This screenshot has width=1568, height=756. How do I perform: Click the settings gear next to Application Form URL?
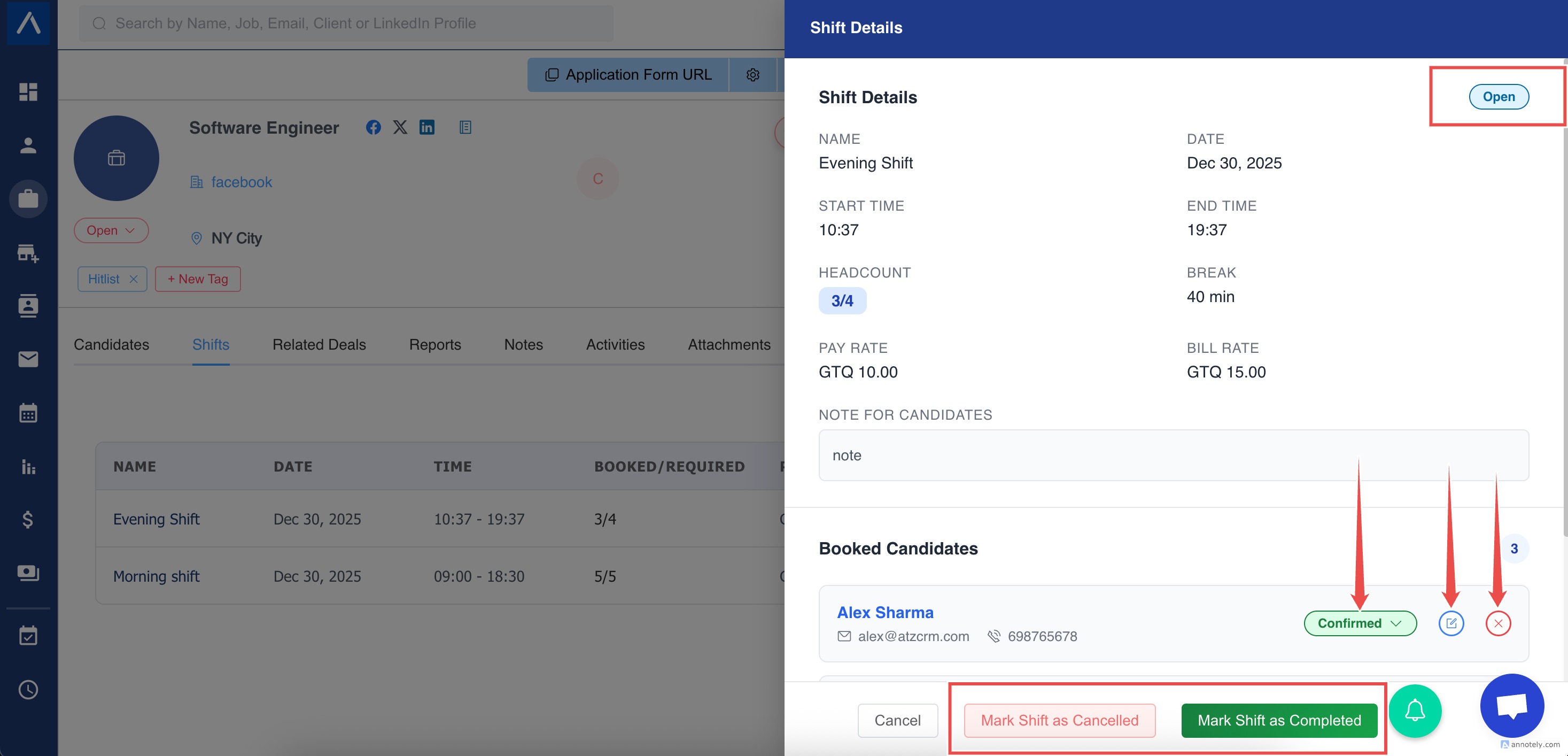[752, 74]
